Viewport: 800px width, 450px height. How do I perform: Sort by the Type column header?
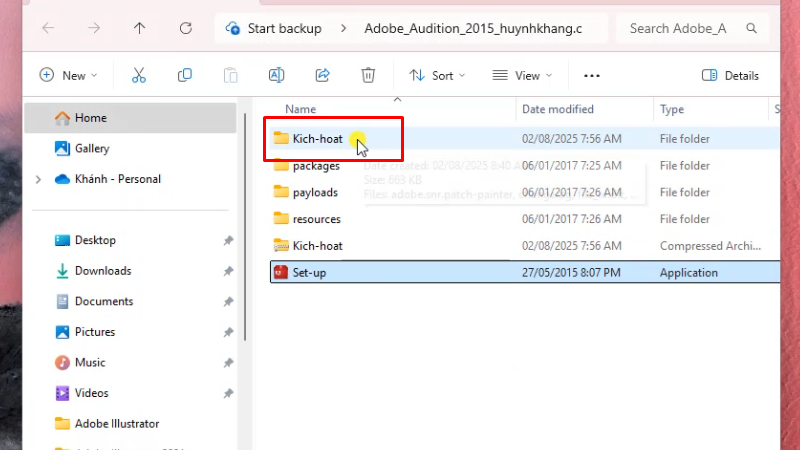672,109
